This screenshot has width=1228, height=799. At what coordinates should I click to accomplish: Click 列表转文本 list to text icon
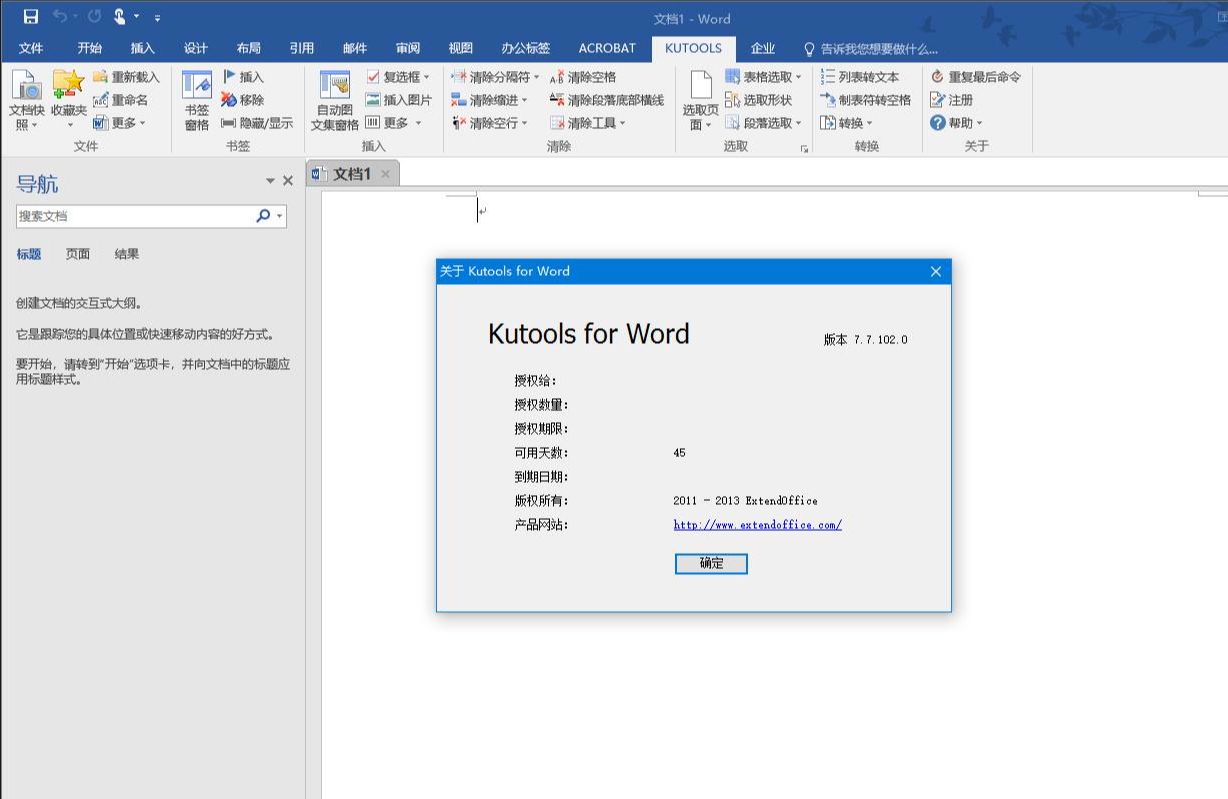point(828,77)
